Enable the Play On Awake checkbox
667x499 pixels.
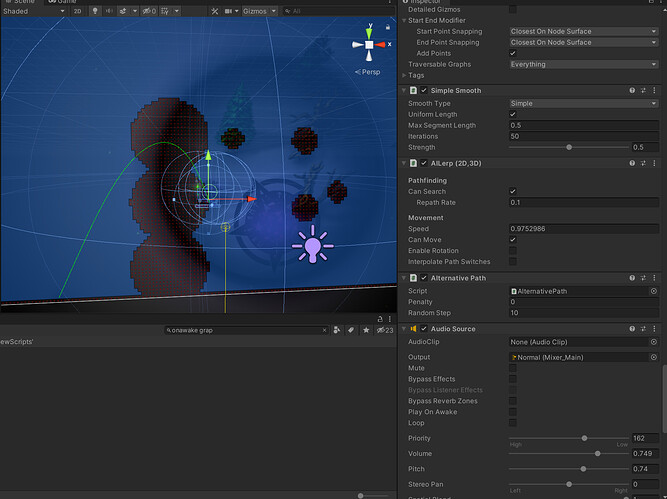[x=513, y=412]
